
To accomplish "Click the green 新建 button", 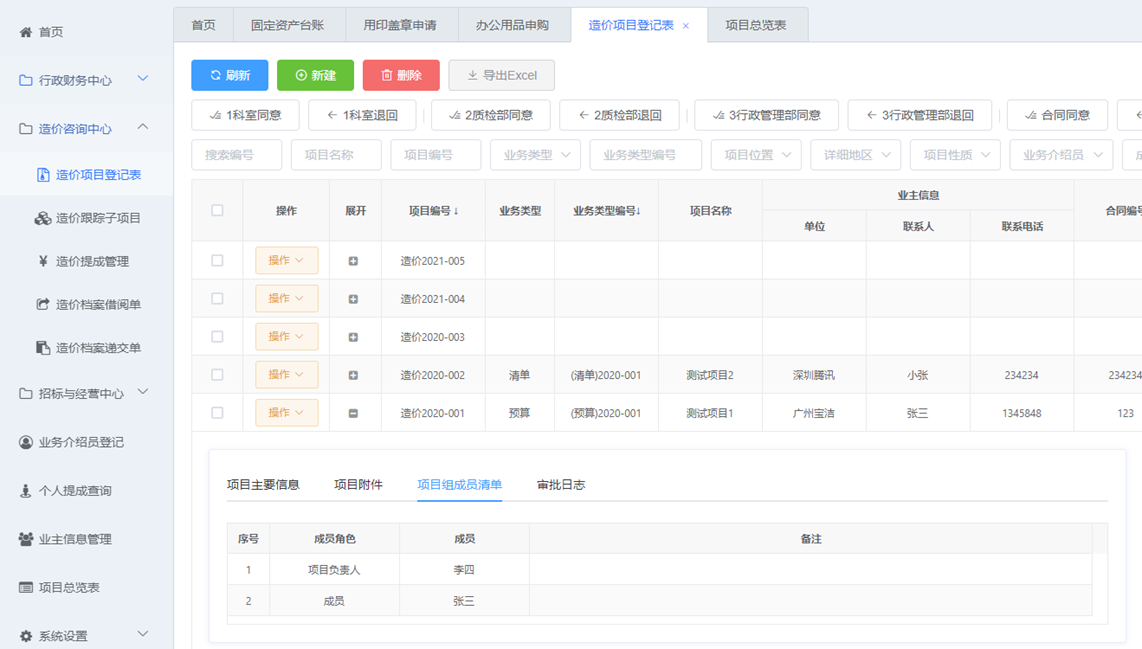I will coord(315,75).
